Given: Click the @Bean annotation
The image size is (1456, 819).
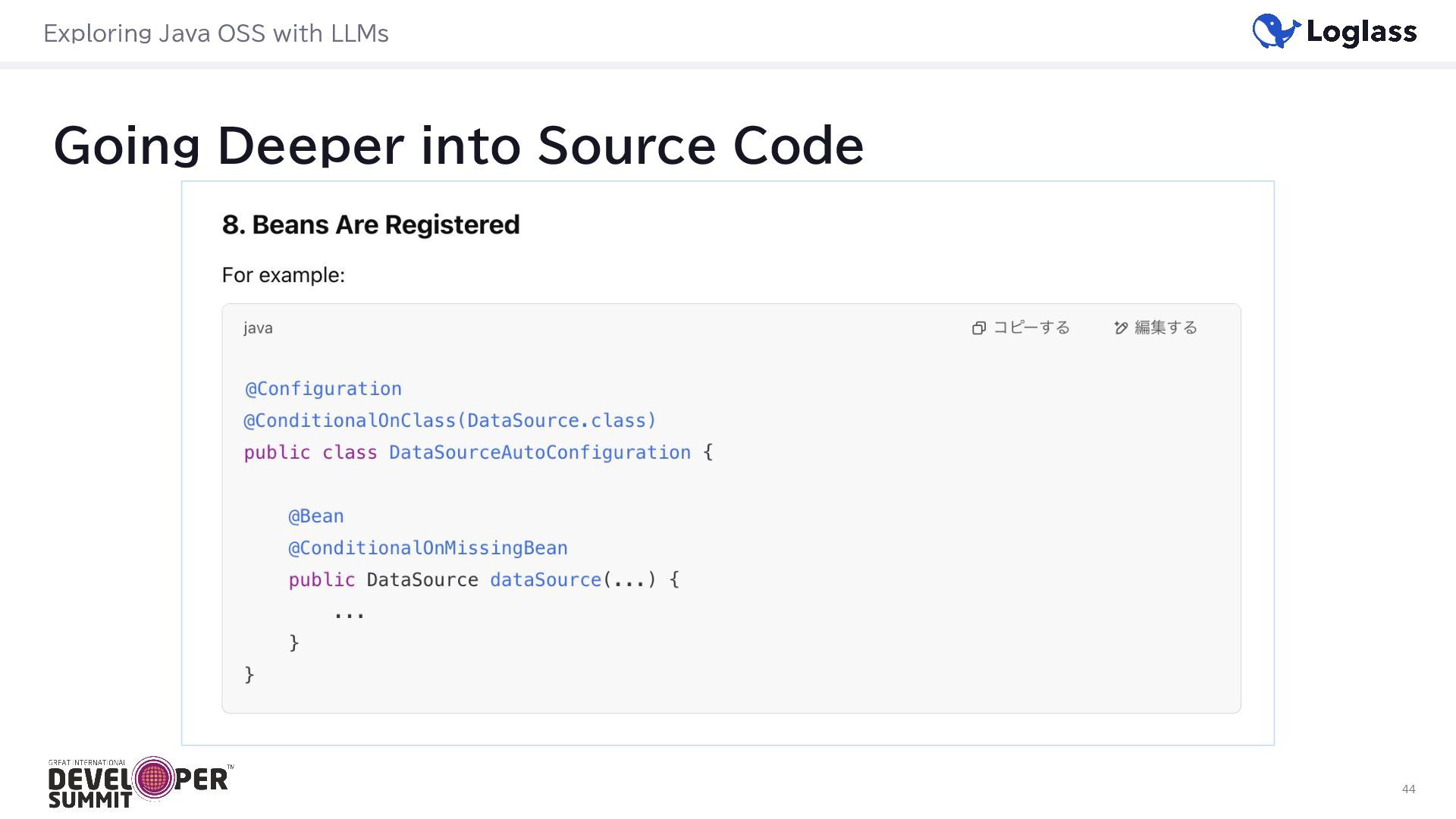Looking at the screenshot, I should coord(315,516).
